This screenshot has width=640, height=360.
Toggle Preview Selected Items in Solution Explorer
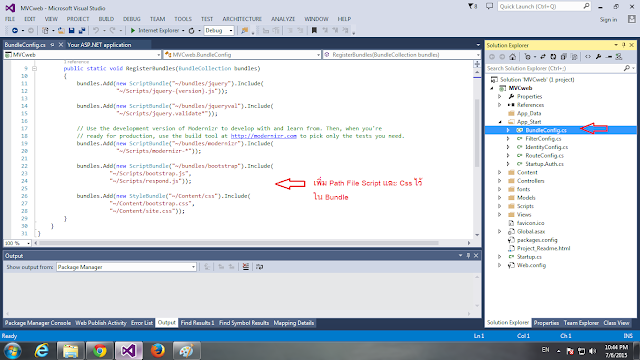click(x=609, y=57)
